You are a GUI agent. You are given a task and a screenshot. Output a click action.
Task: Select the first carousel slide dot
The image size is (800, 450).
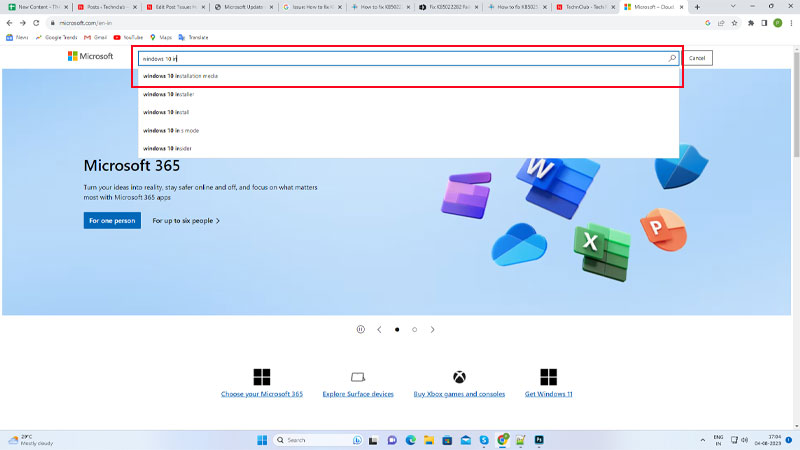pos(397,330)
